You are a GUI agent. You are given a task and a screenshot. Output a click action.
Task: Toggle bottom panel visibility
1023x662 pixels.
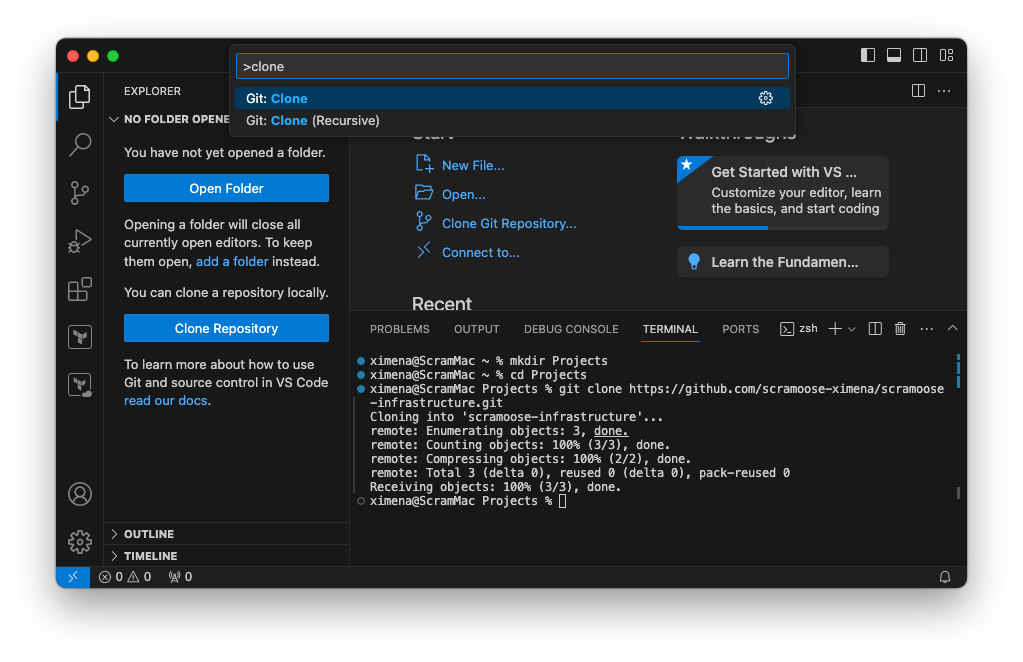[894, 55]
